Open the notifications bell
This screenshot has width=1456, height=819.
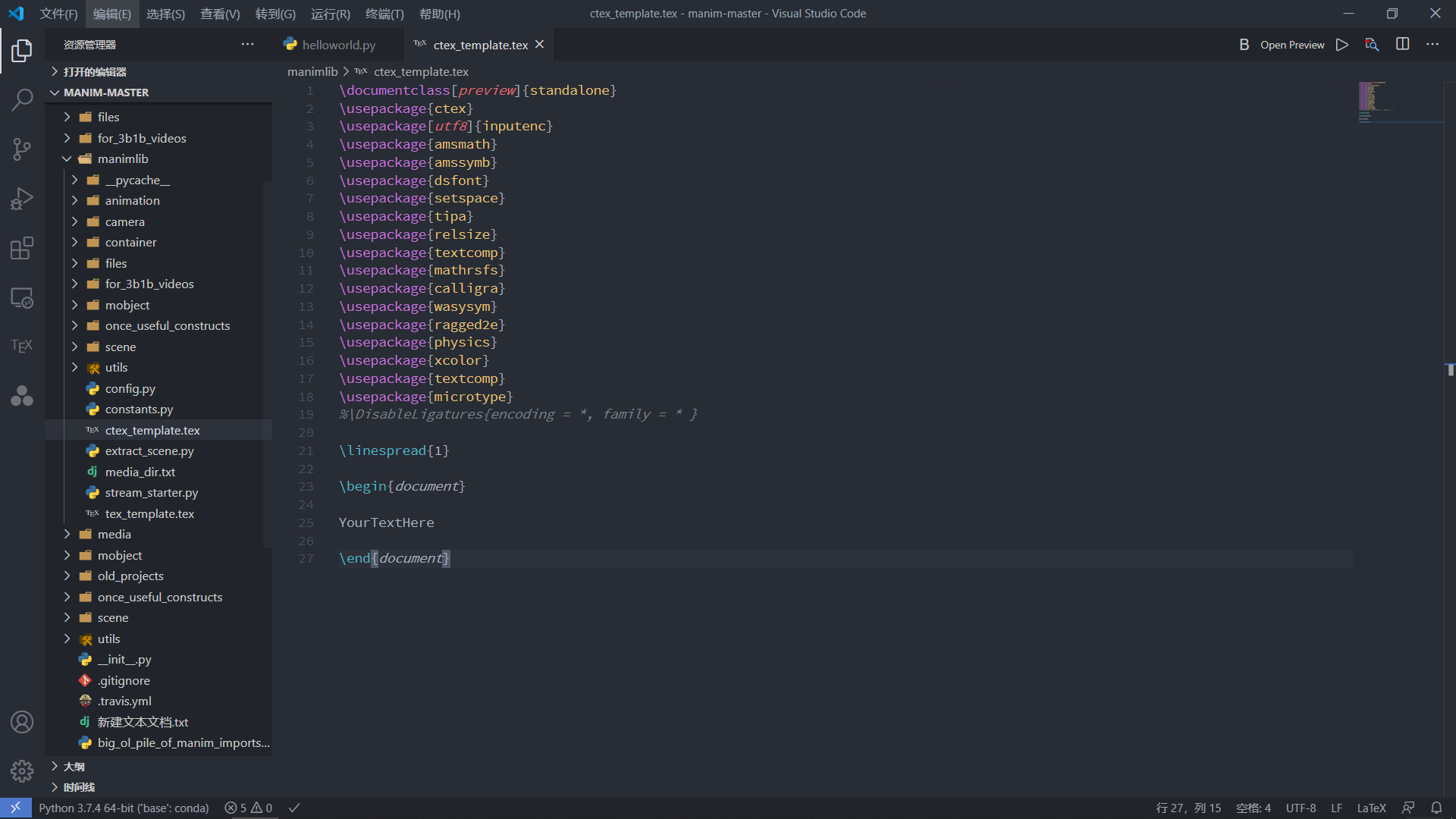(1436, 808)
